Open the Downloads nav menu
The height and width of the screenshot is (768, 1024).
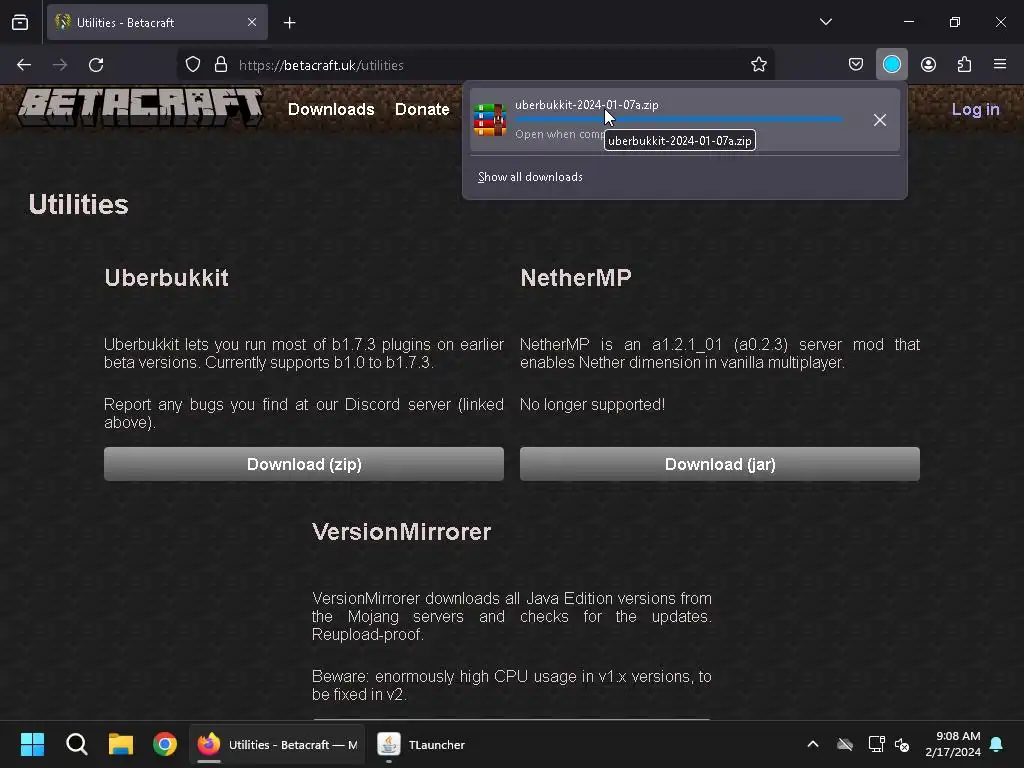331,109
